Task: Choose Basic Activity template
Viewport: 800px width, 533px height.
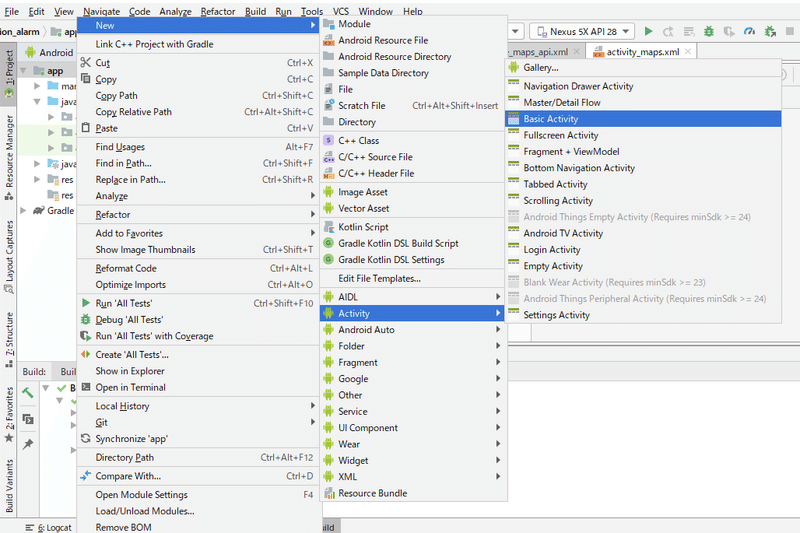Action: coord(643,119)
